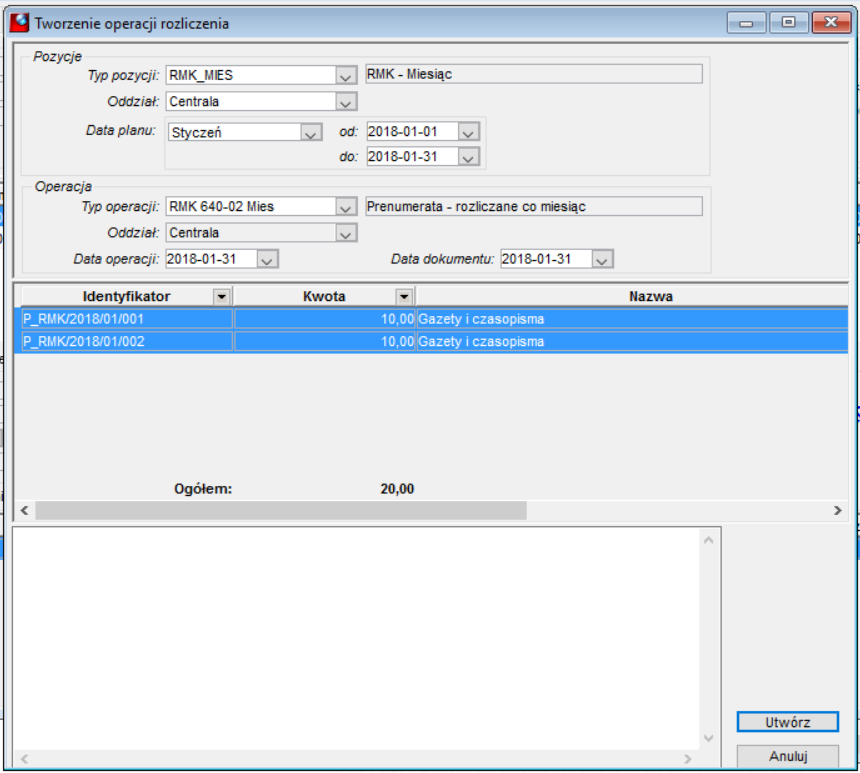Open the Typ pozycji dropdown RMK_MIES

click(346, 75)
